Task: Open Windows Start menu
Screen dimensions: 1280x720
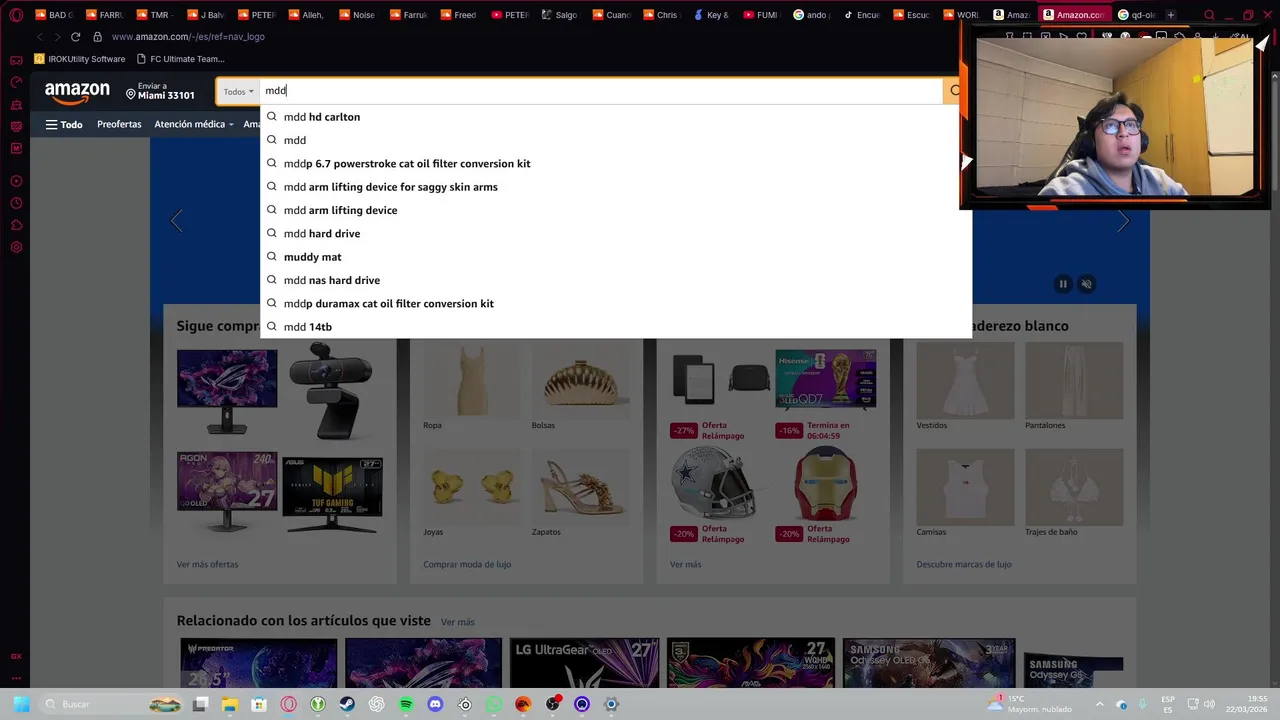Action: pos(21,704)
